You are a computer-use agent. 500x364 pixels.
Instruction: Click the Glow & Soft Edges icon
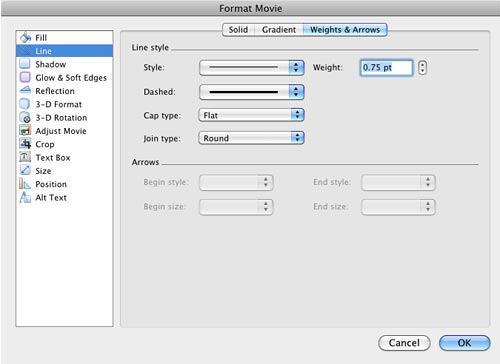click(x=25, y=77)
